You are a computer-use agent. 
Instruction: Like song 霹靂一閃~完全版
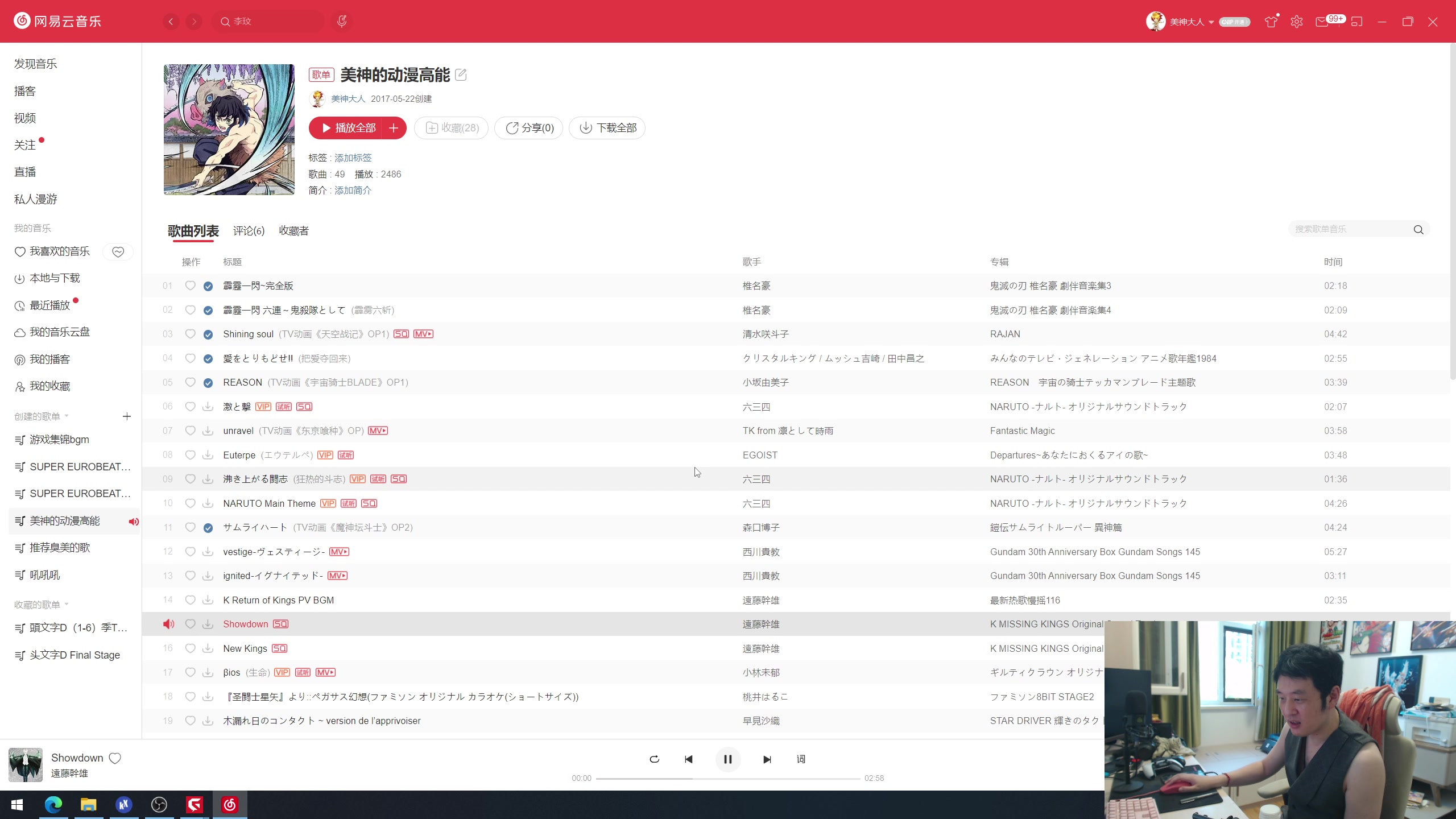click(x=191, y=286)
